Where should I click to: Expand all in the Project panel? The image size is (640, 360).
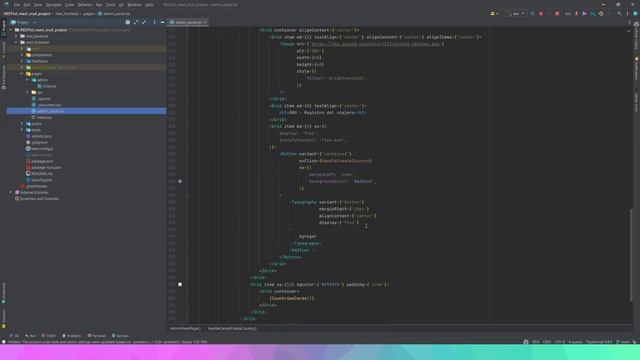[136, 22]
